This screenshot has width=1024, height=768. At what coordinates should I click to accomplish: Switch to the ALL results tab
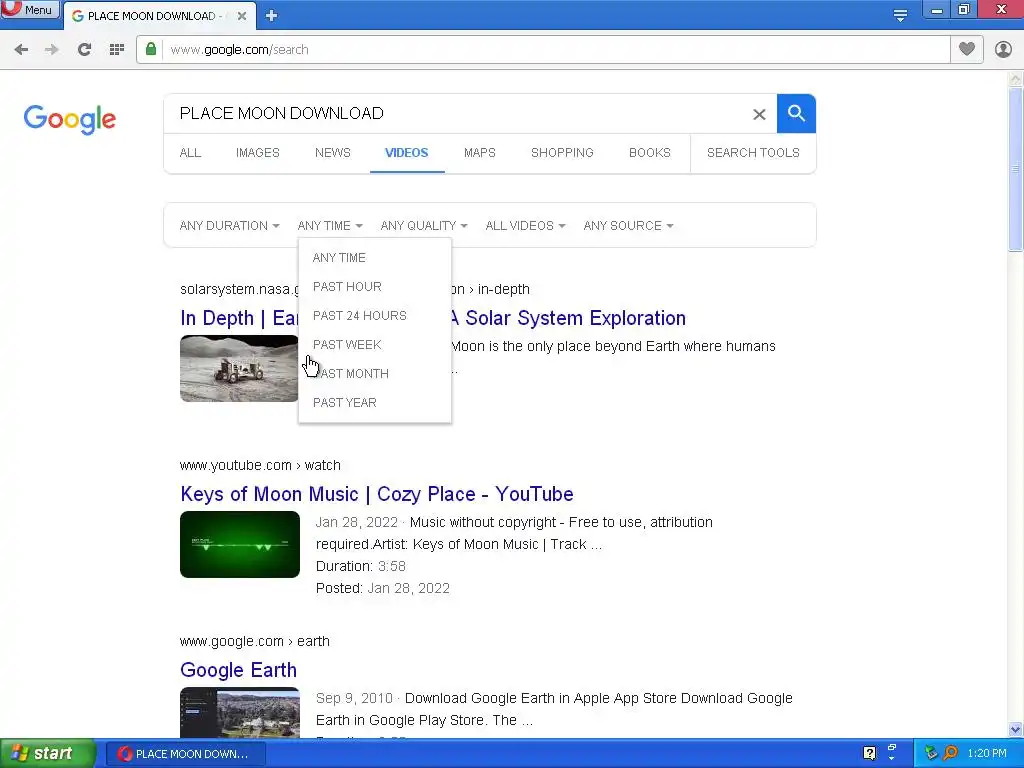(190, 153)
